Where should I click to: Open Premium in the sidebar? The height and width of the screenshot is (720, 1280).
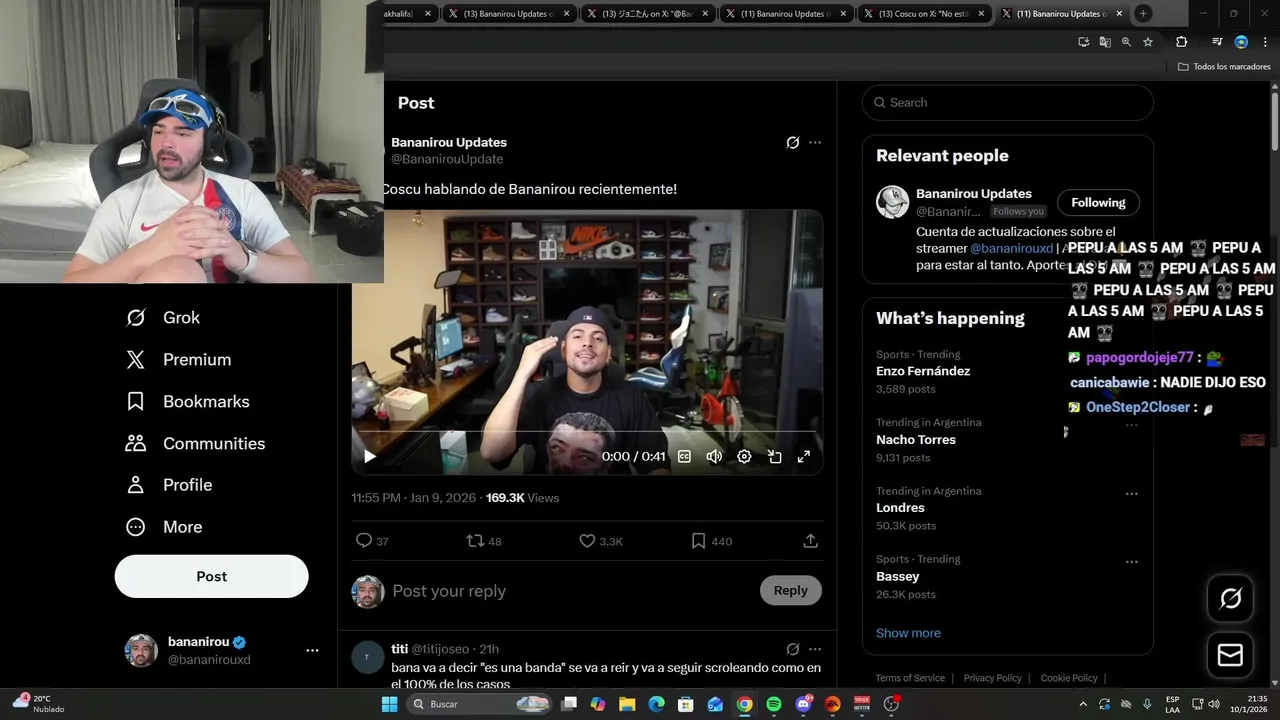click(178, 360)
